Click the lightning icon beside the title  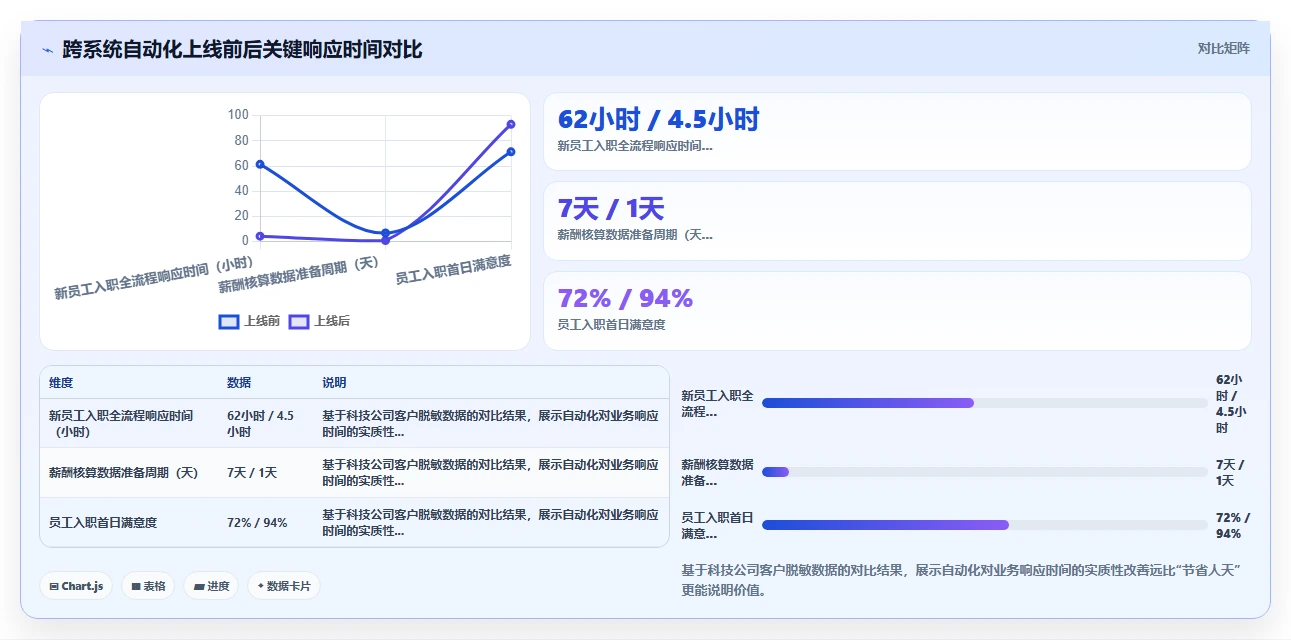[48, 49]
